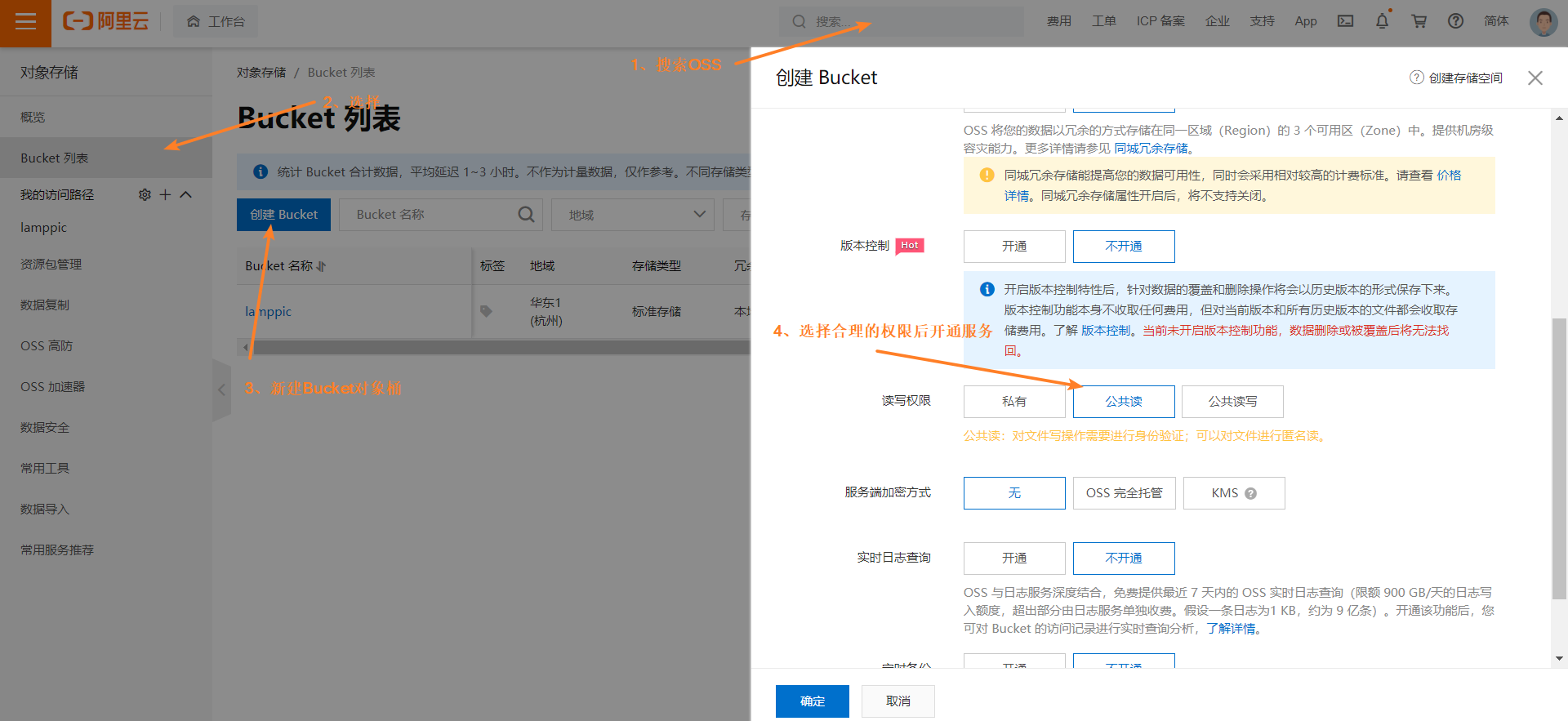
Task: Launch the Cloud Shell terminal icon
Action: tap(1345, 21)
